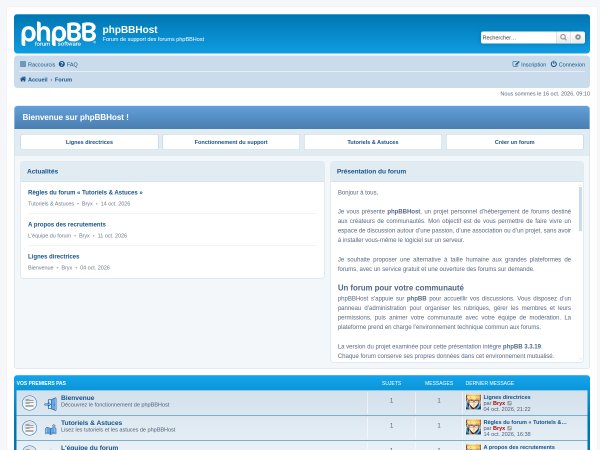Click the Raccourcis menu icon
This screenshot has height=450, width=600.
click(x=23, y=64)
